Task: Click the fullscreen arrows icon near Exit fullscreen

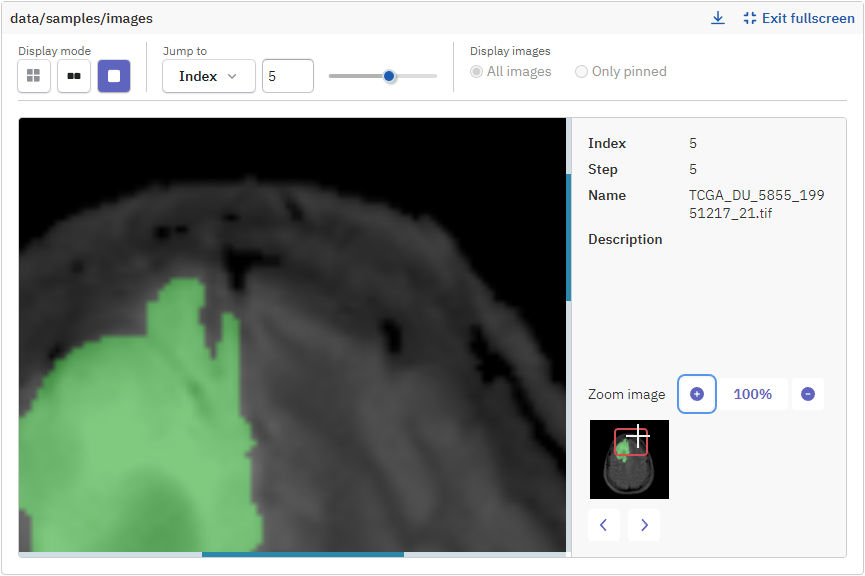Action: [748, 17]
